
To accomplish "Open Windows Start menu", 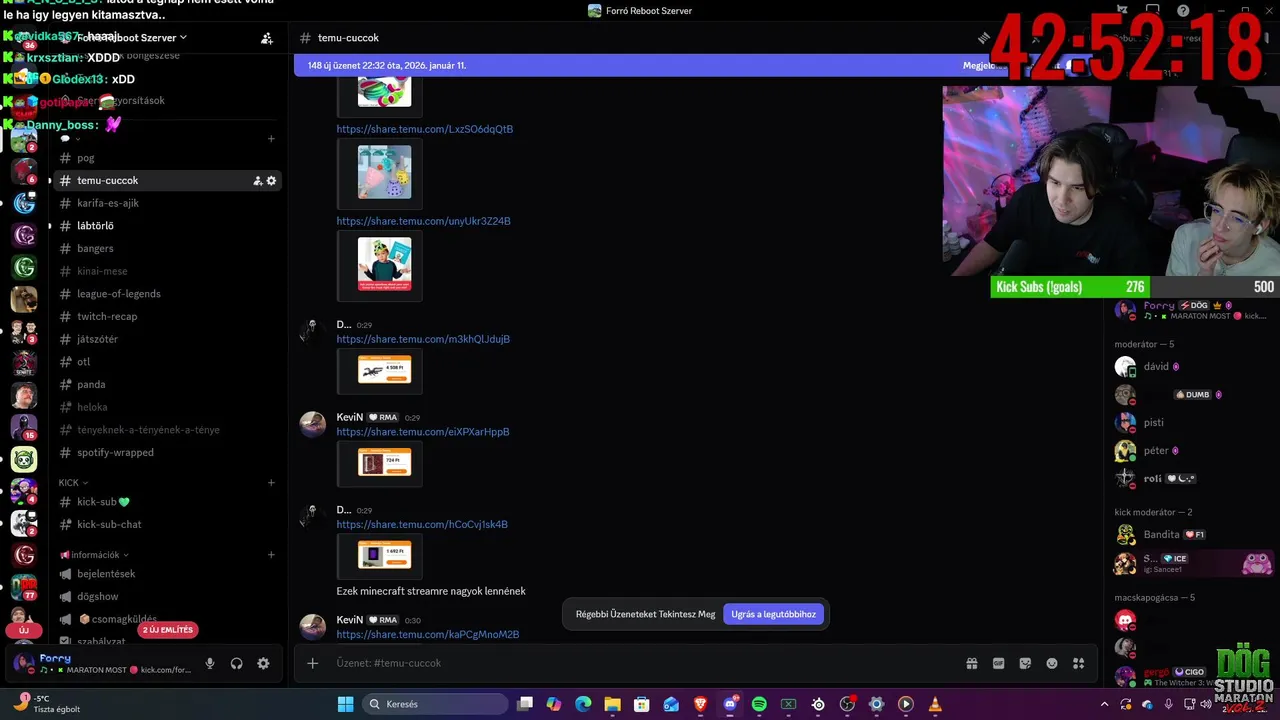I will [345, 704].
